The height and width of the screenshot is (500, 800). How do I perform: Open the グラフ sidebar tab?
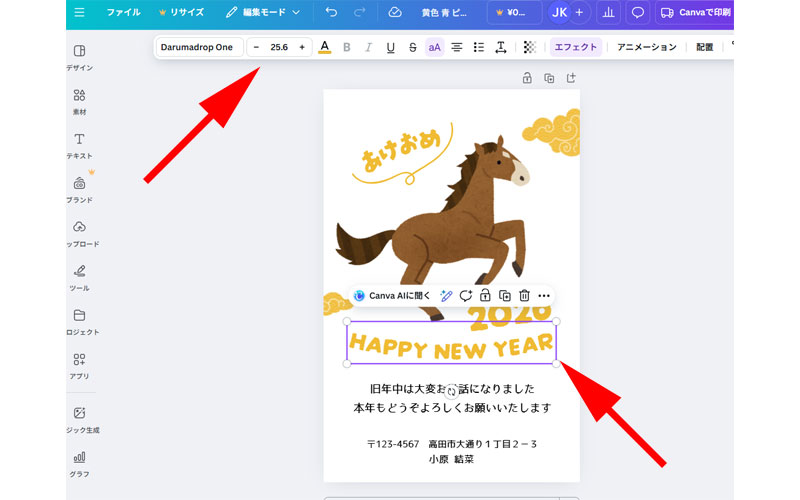tap(80, 464)
